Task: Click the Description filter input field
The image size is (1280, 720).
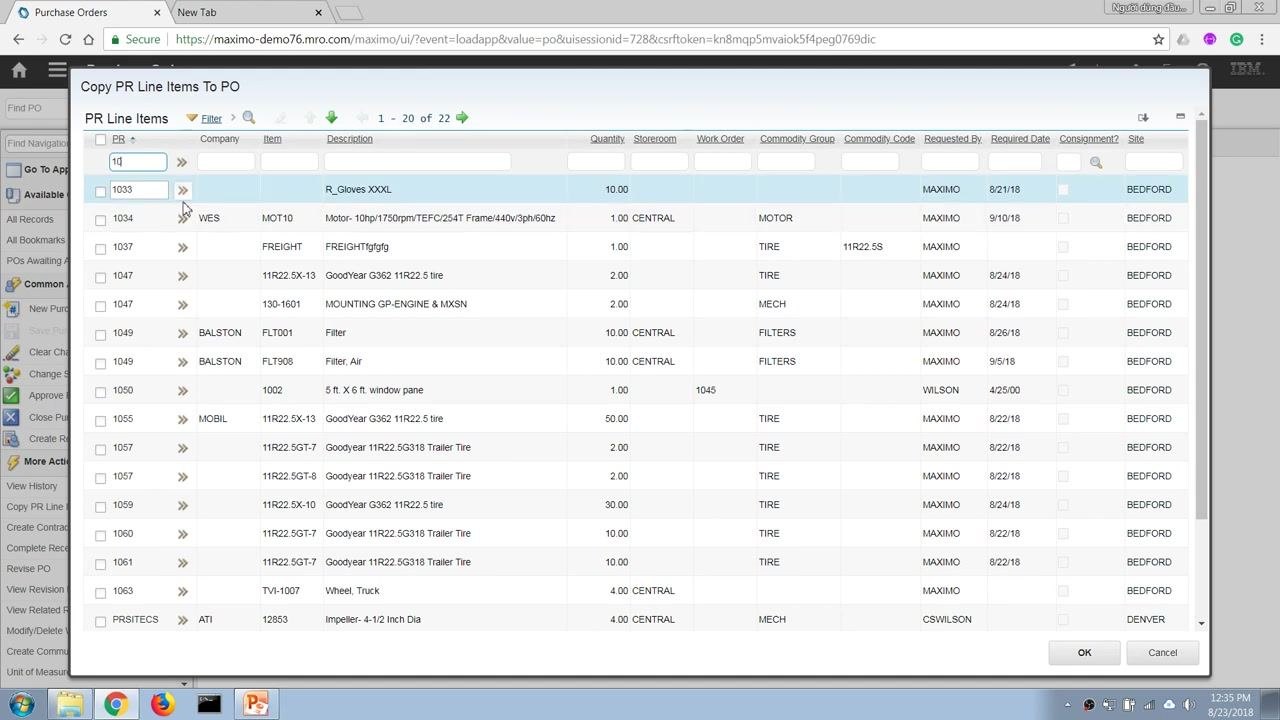Action: [417, 162]
